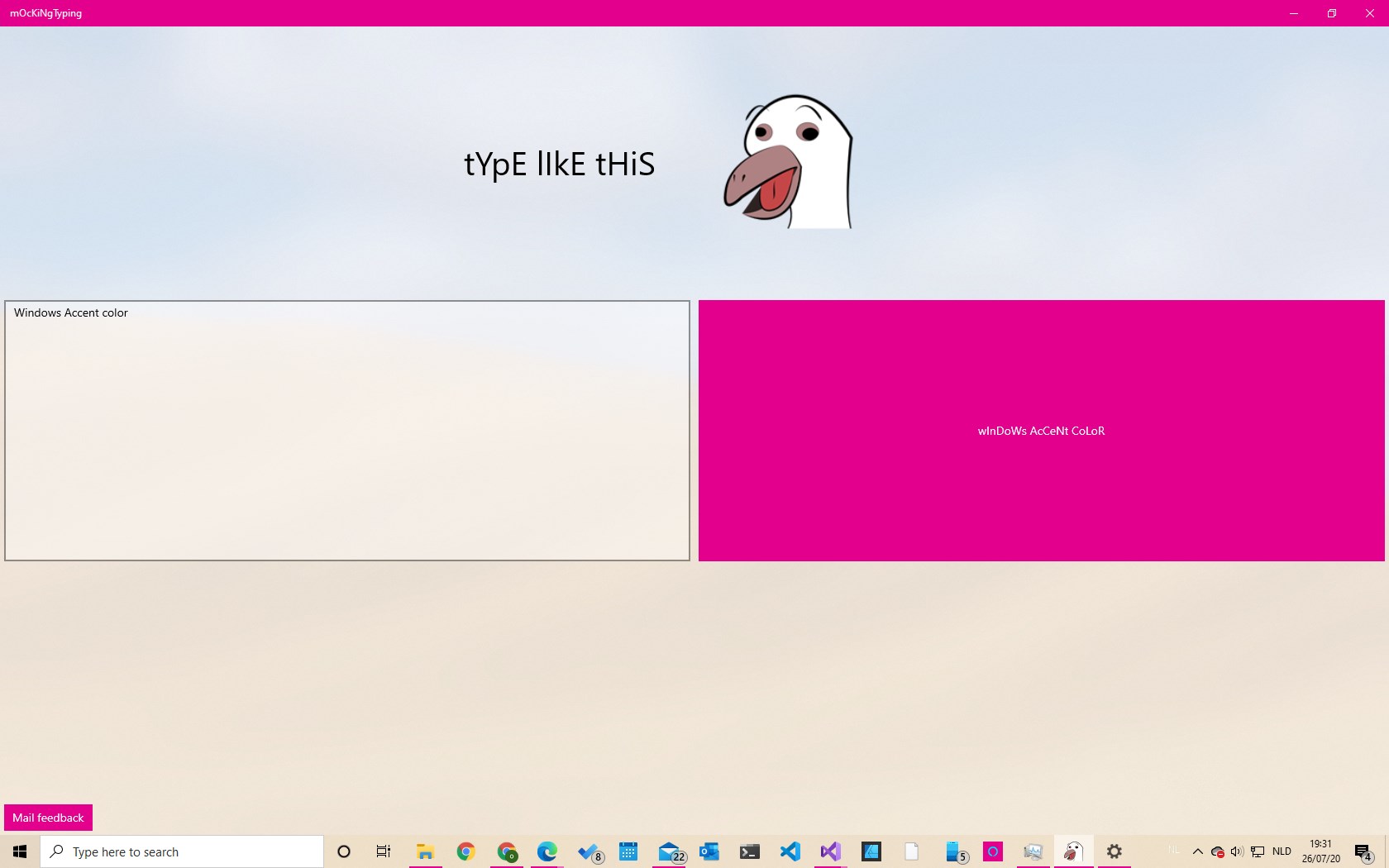The image size is (1389, 868).
Task: Open Outlook from the taskbar
Action: coord(709,851)
